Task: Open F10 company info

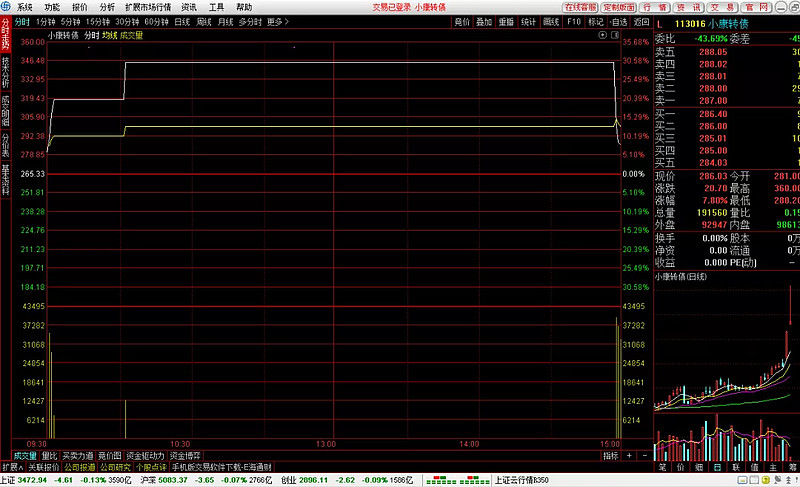Action: coord(573,22)
